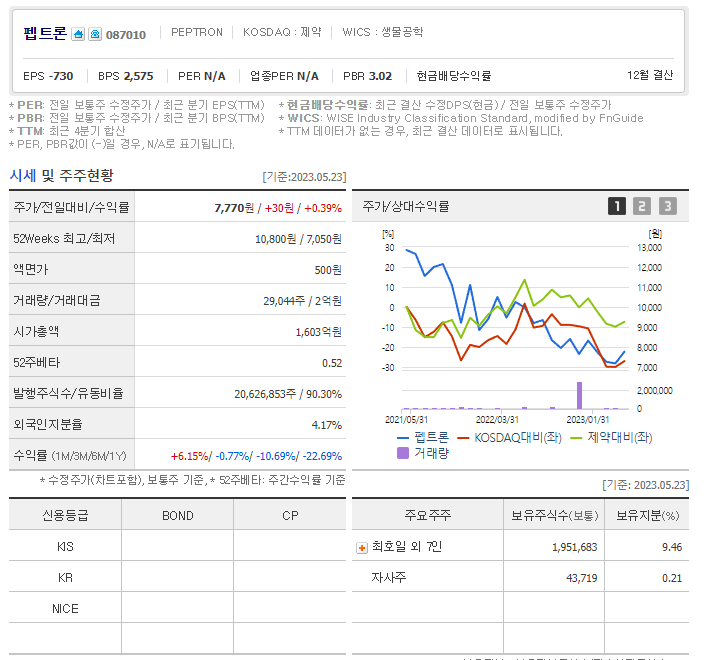Switch to chart tab 1
The height and width of the screenshot is (660, 704).
click(x=617, y=206)
